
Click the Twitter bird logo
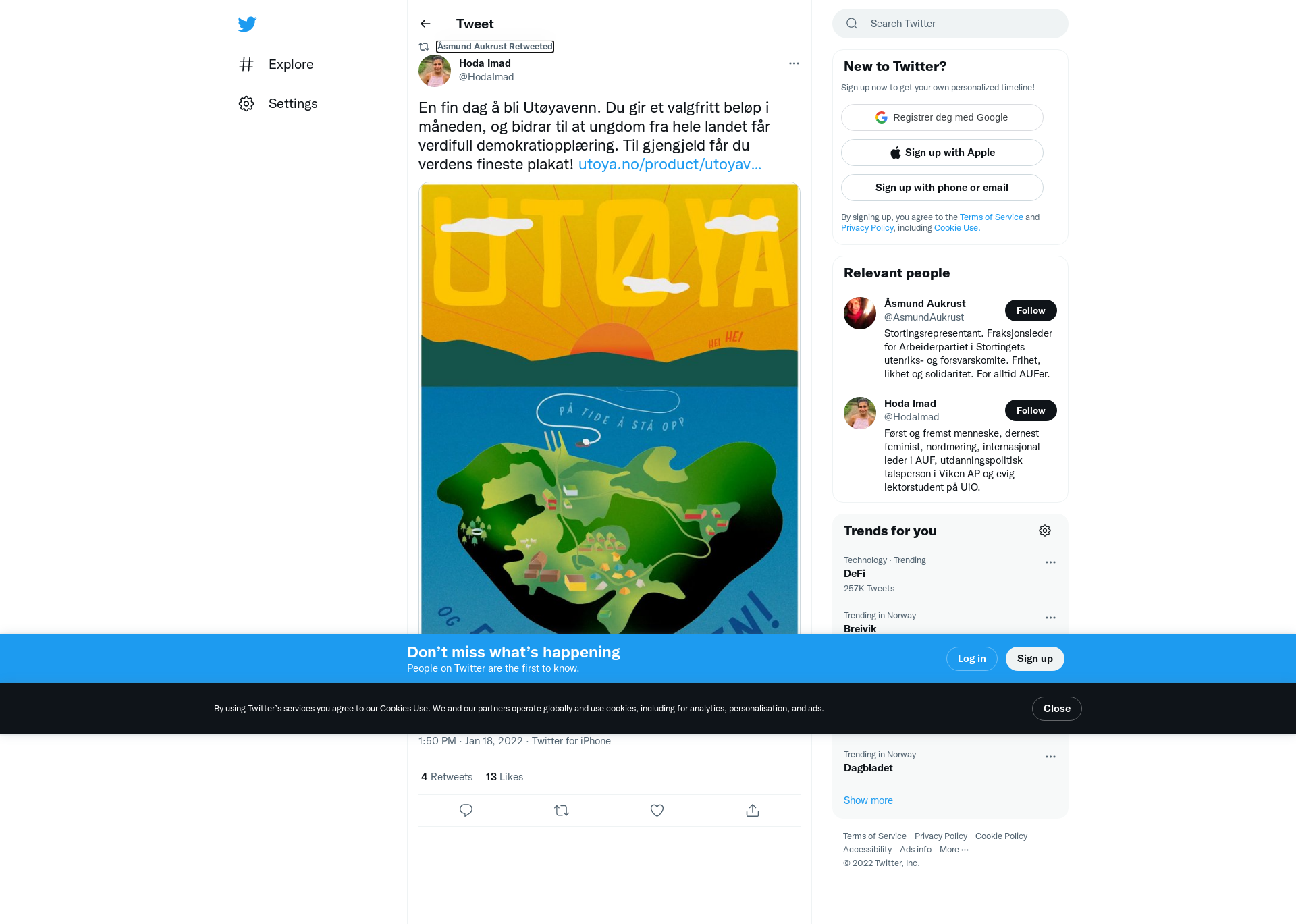click(x=247, y=24)
